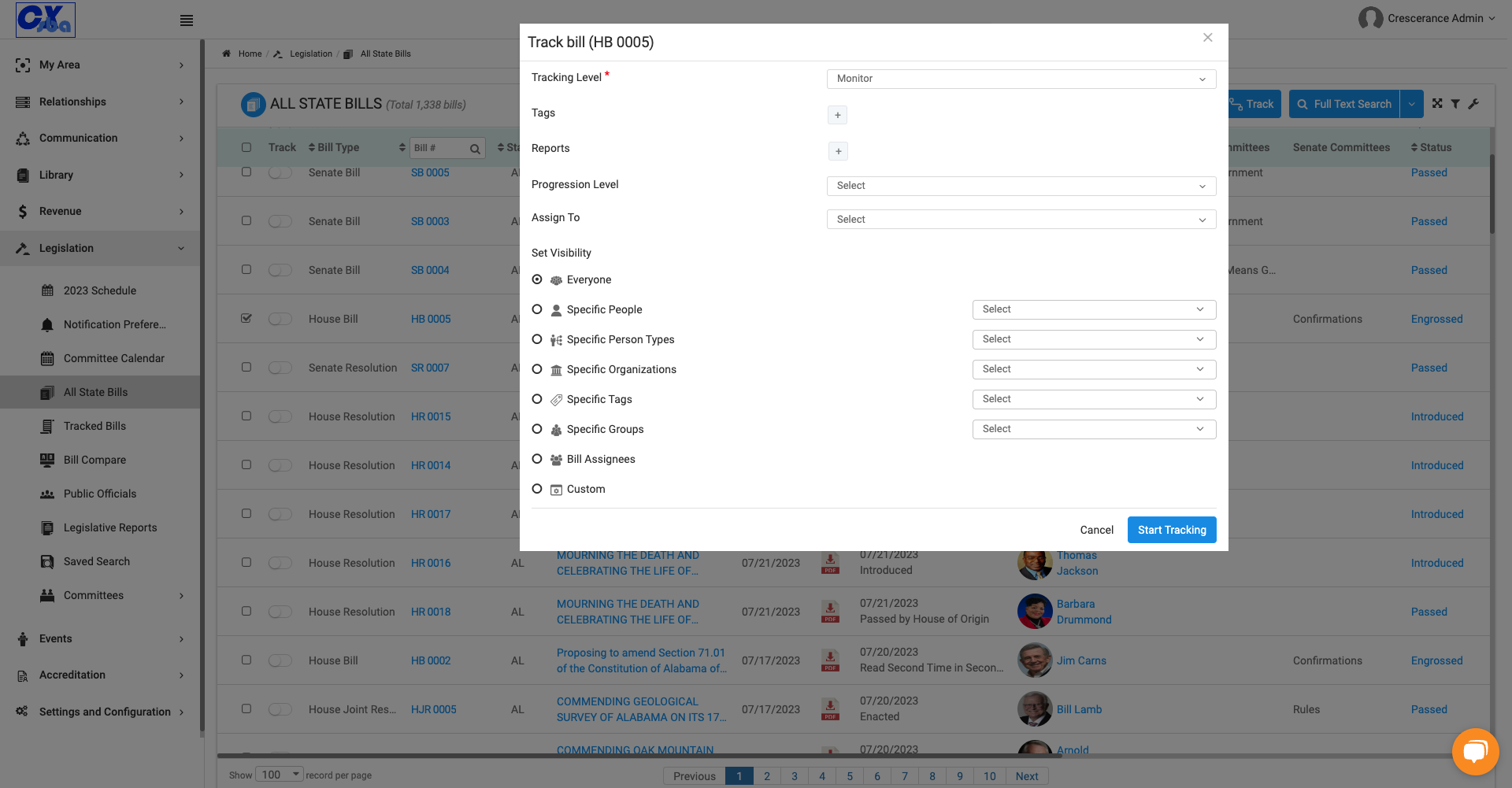The width and height of the screenshot is (1512, 788).
Task: Select Specific People radio option
Action: [x=537, y=309]
